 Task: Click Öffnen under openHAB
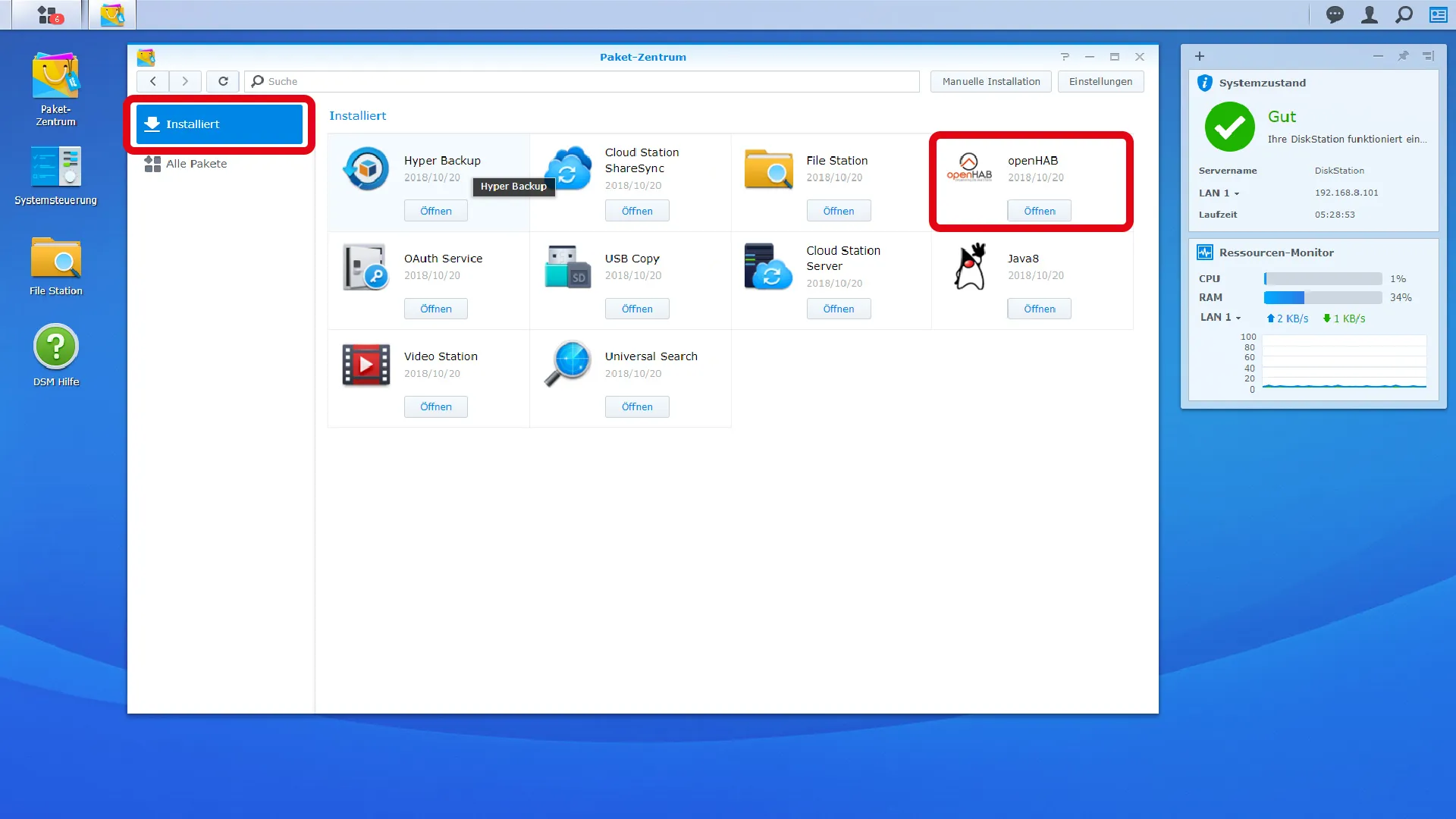(x=1040, y=211)
